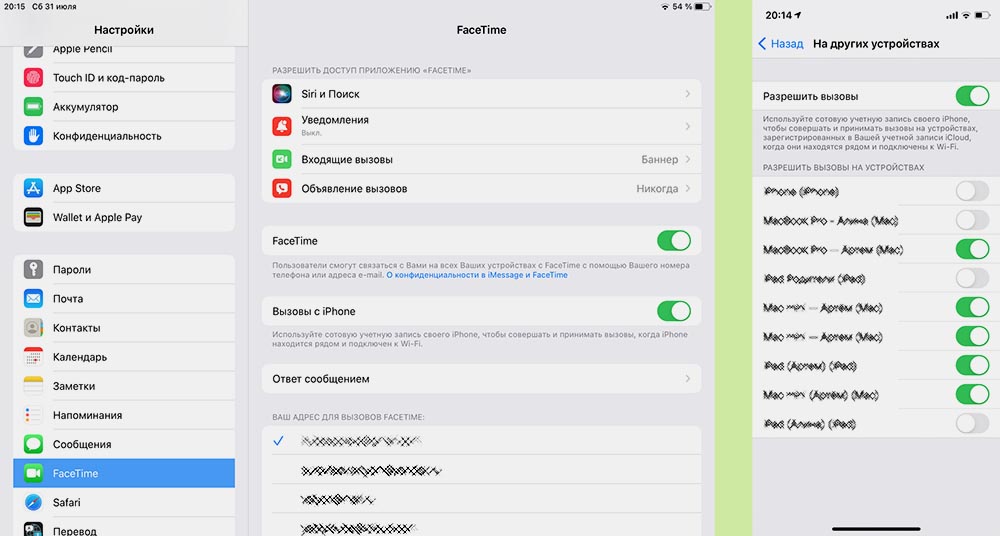This screenshot has height=536, width=1000.
Task: Open Уведомления row chevron
Action: pyautogui.click(x=688, y=126)
